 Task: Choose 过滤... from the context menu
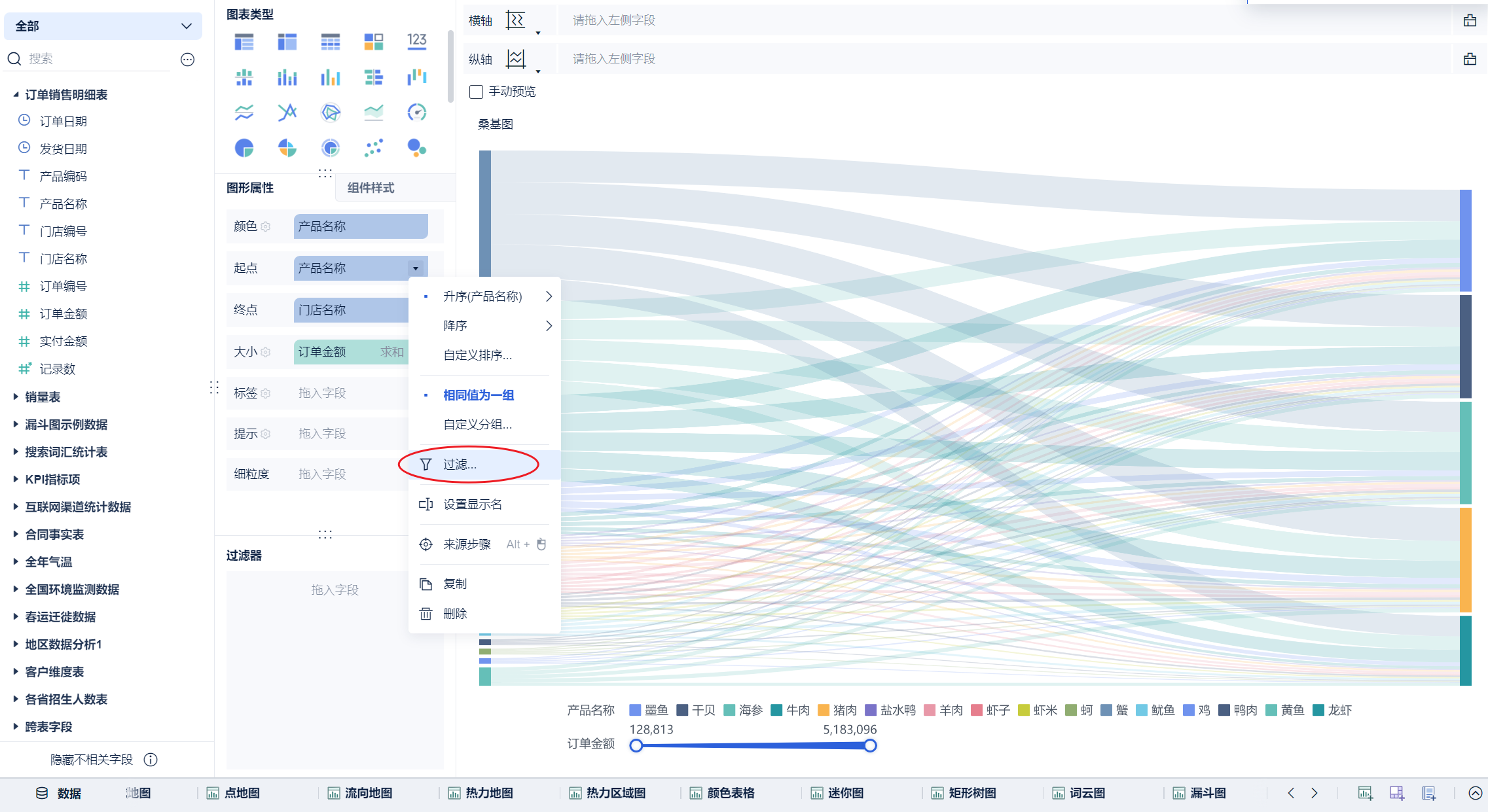[460, 465]
